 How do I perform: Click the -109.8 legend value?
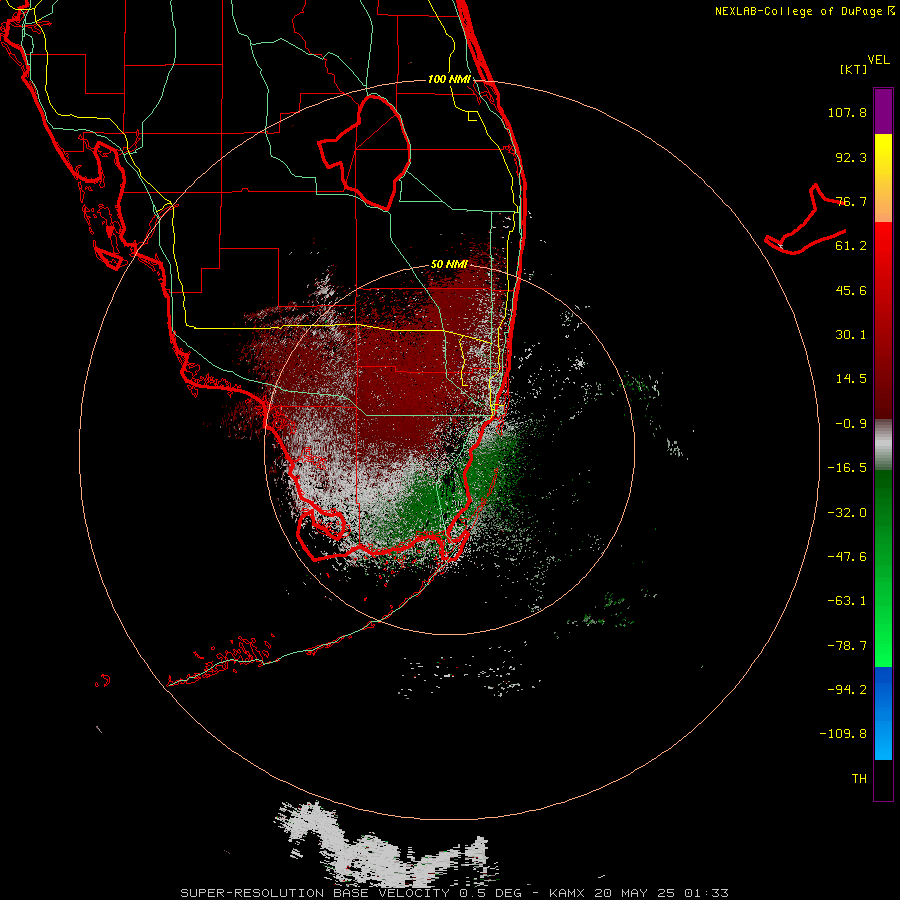843,734
